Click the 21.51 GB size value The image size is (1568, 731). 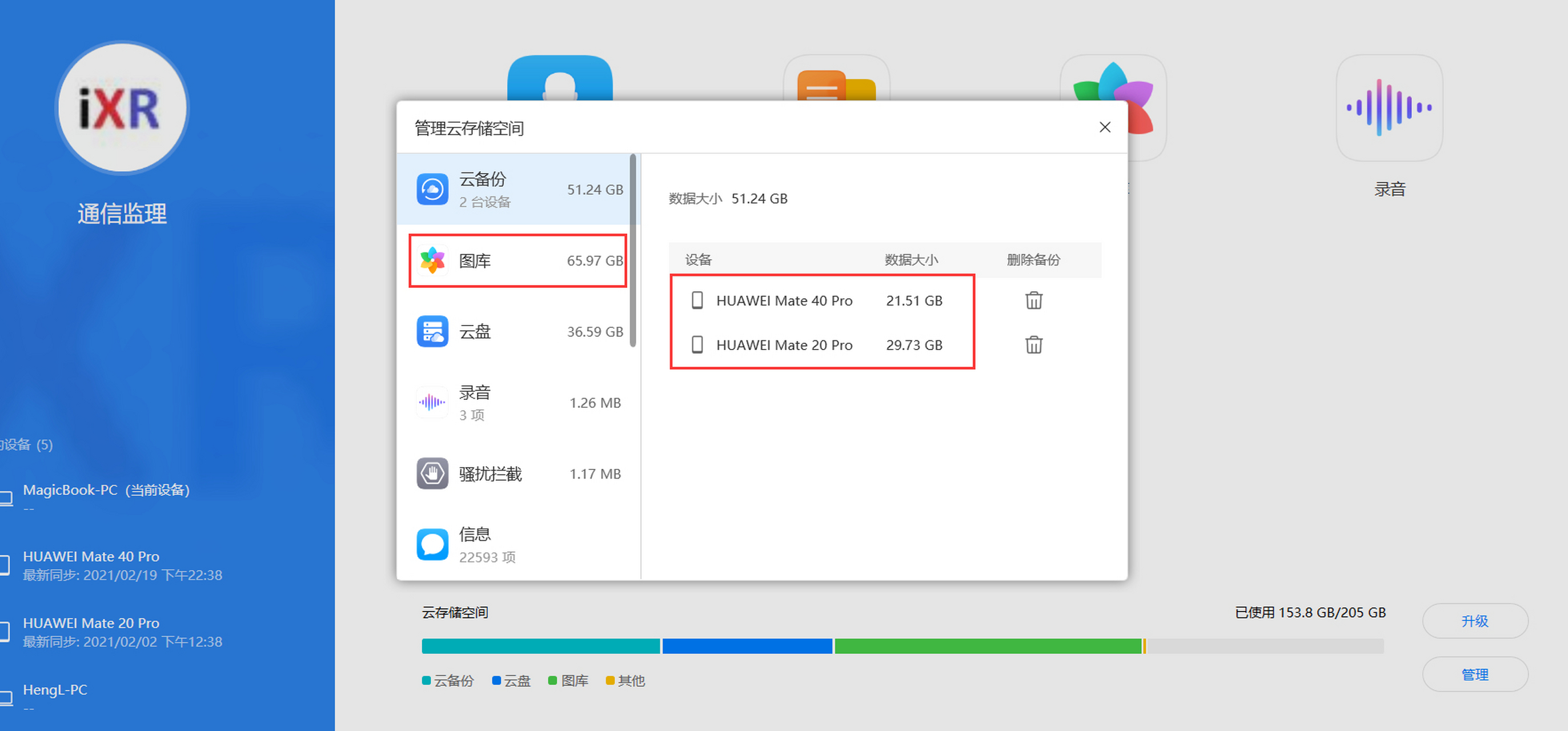click(x=915, y=300)
